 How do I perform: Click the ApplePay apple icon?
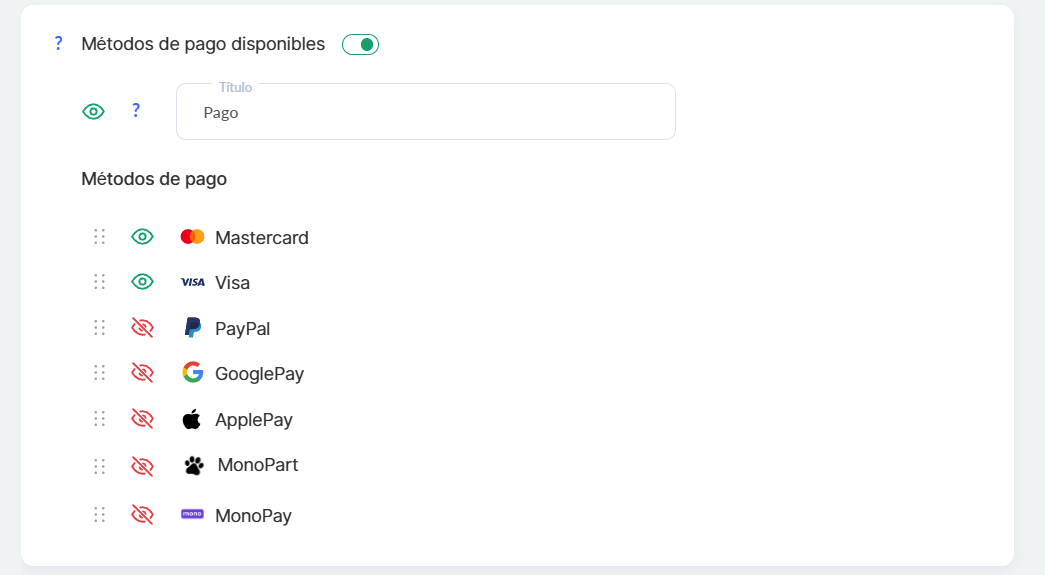click(x=192, y=419)
